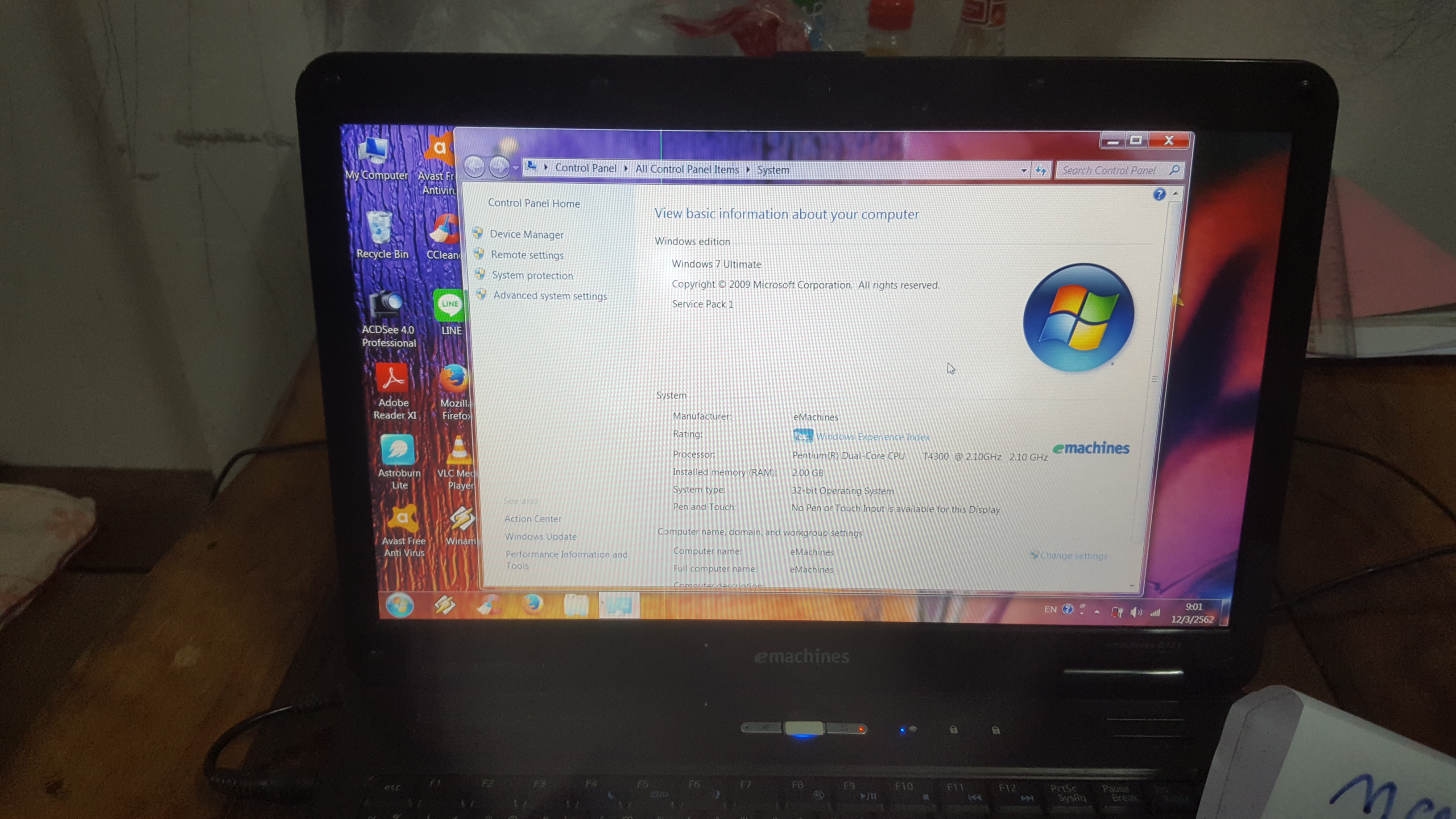The width and height of the screenshot is (1456, 819).
Task: Click the blue help icon in System window
Action: [x=1159, y=194]
